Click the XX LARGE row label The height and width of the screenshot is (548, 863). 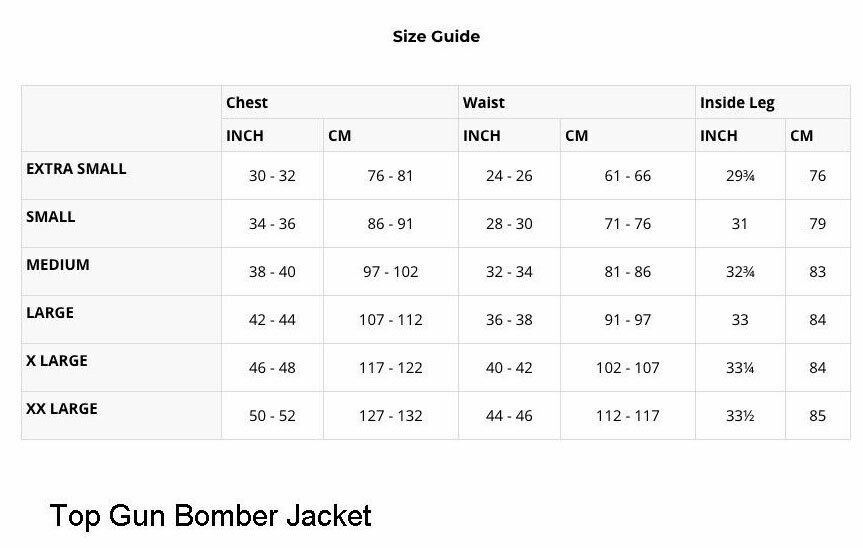pyautogui.click(x=62, y=408)
